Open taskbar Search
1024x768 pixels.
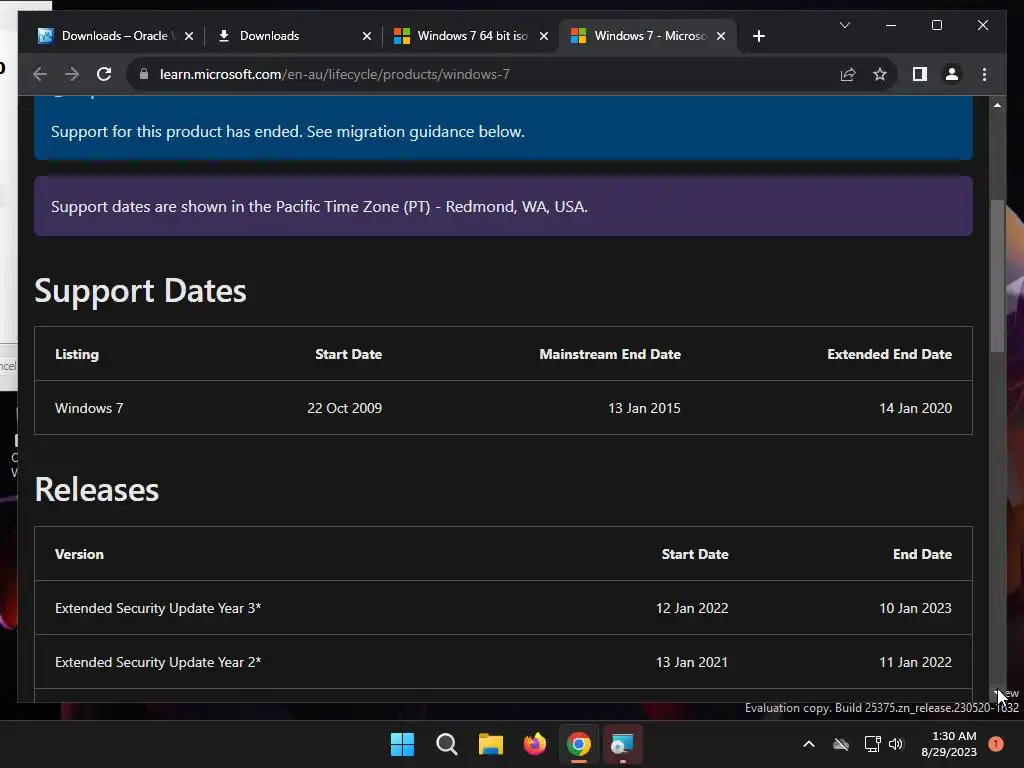pyautogui.click(x=447, y=744)
